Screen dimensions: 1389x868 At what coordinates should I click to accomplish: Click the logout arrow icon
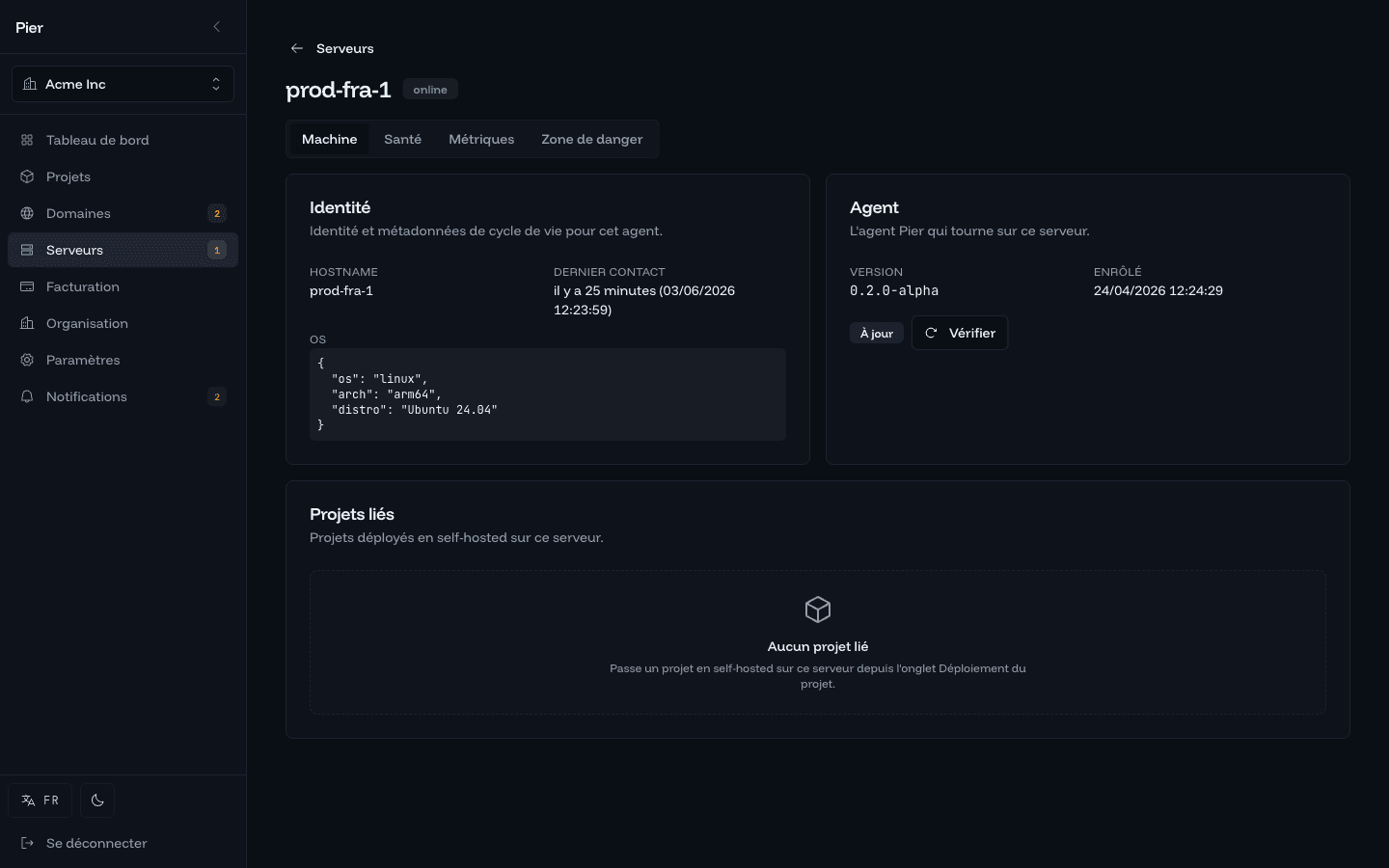27,843
